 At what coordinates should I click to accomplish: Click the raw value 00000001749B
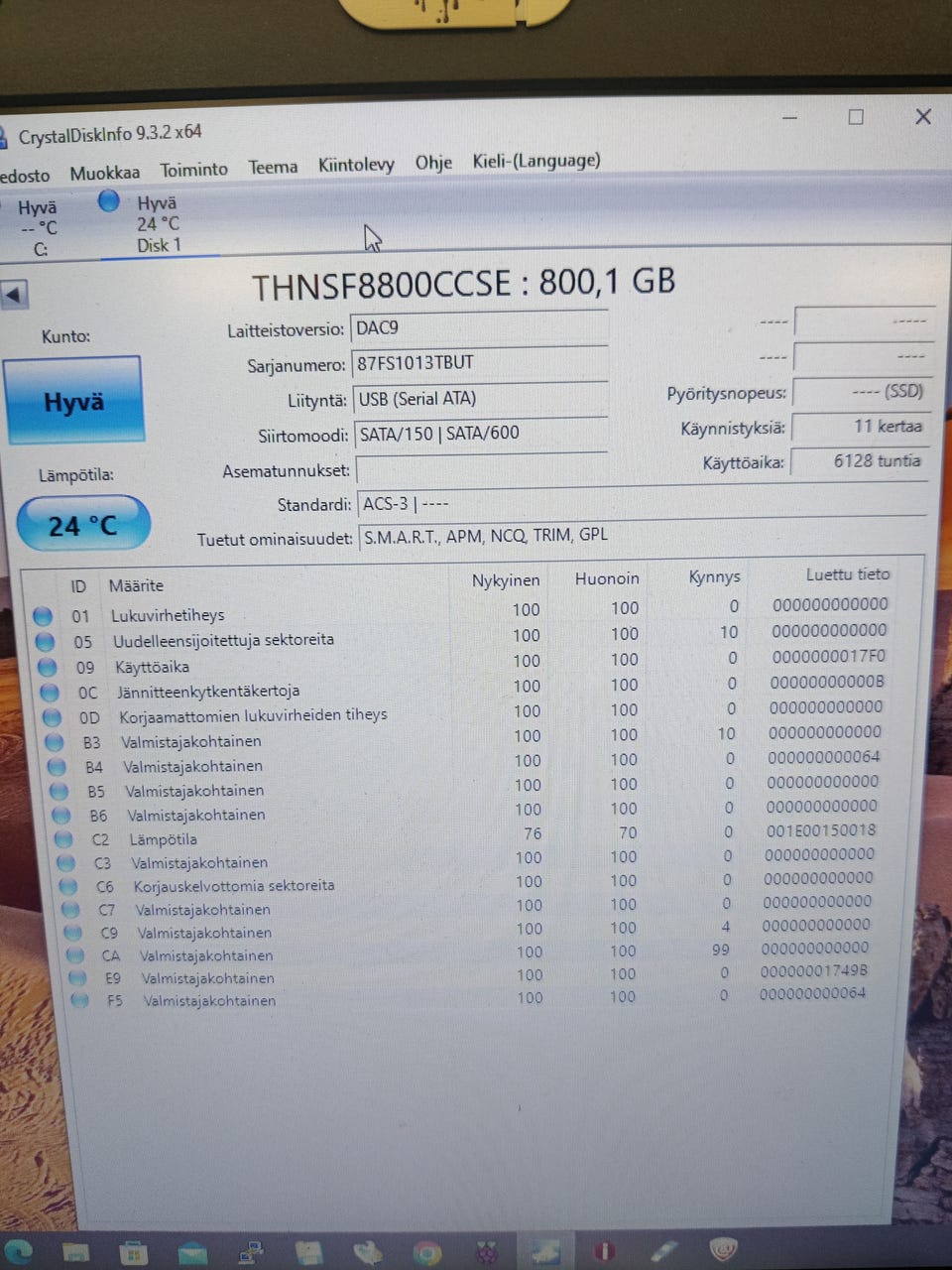pyautogui.click(x=813, y=971)
